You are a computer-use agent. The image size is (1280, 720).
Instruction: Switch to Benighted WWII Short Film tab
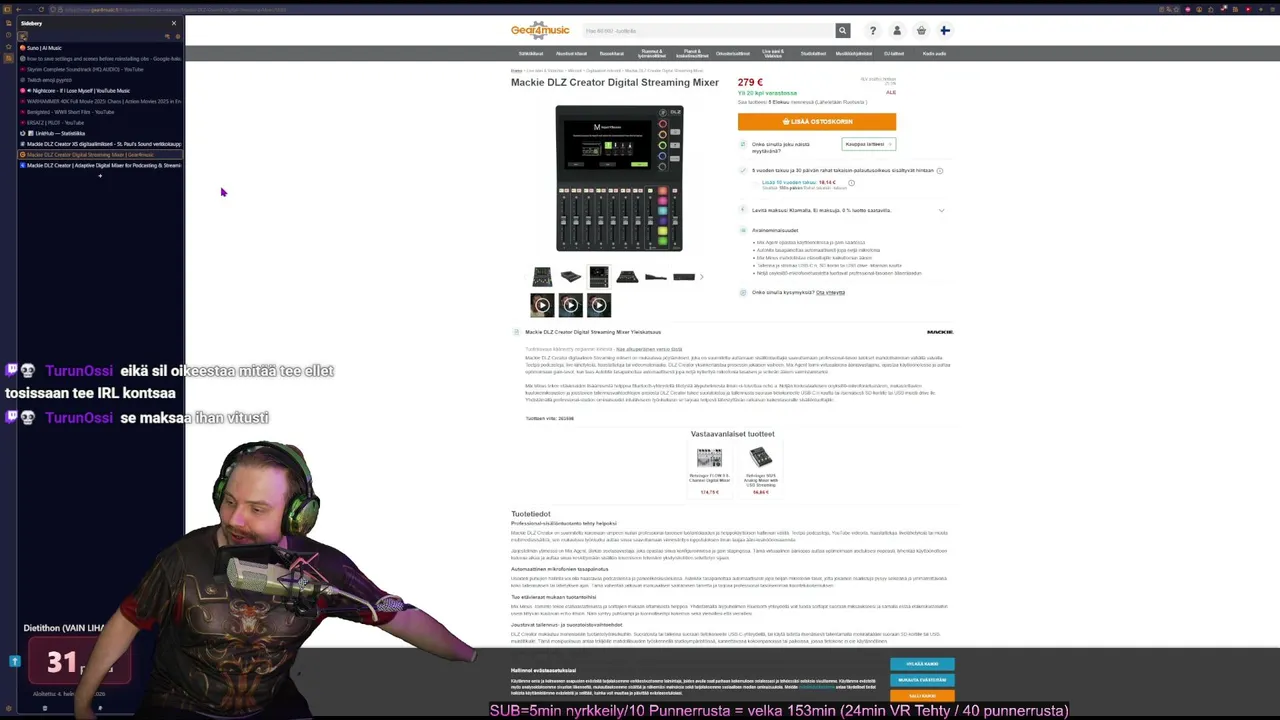[100, 112]
